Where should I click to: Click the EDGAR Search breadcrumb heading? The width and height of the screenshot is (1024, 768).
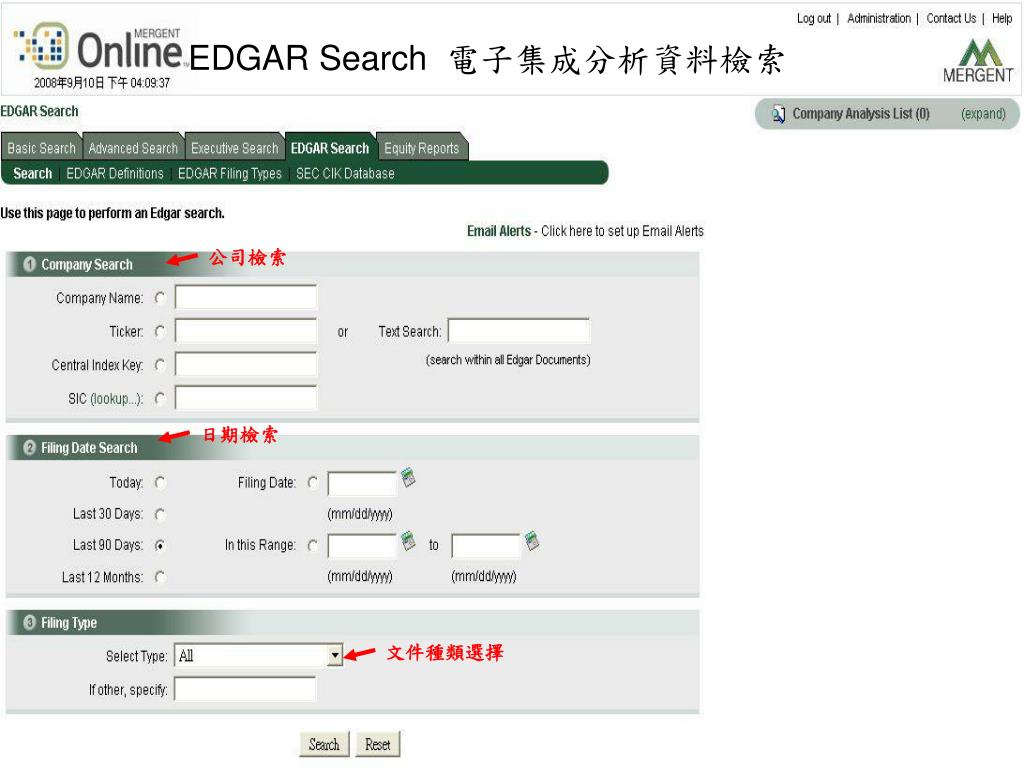tap(39, 111)
